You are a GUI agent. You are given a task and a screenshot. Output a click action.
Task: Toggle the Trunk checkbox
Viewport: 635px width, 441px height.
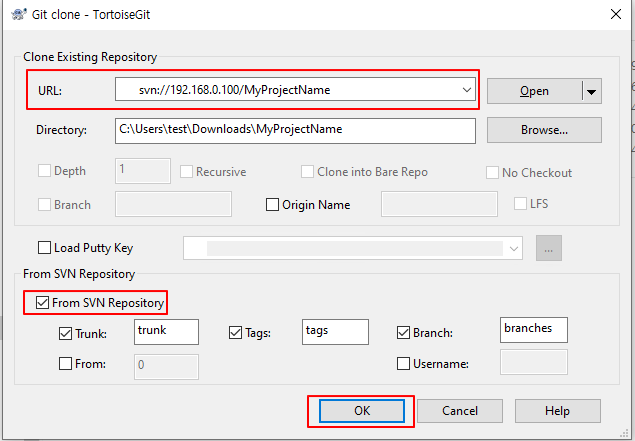pyautogui.click(x=65, y=333)
